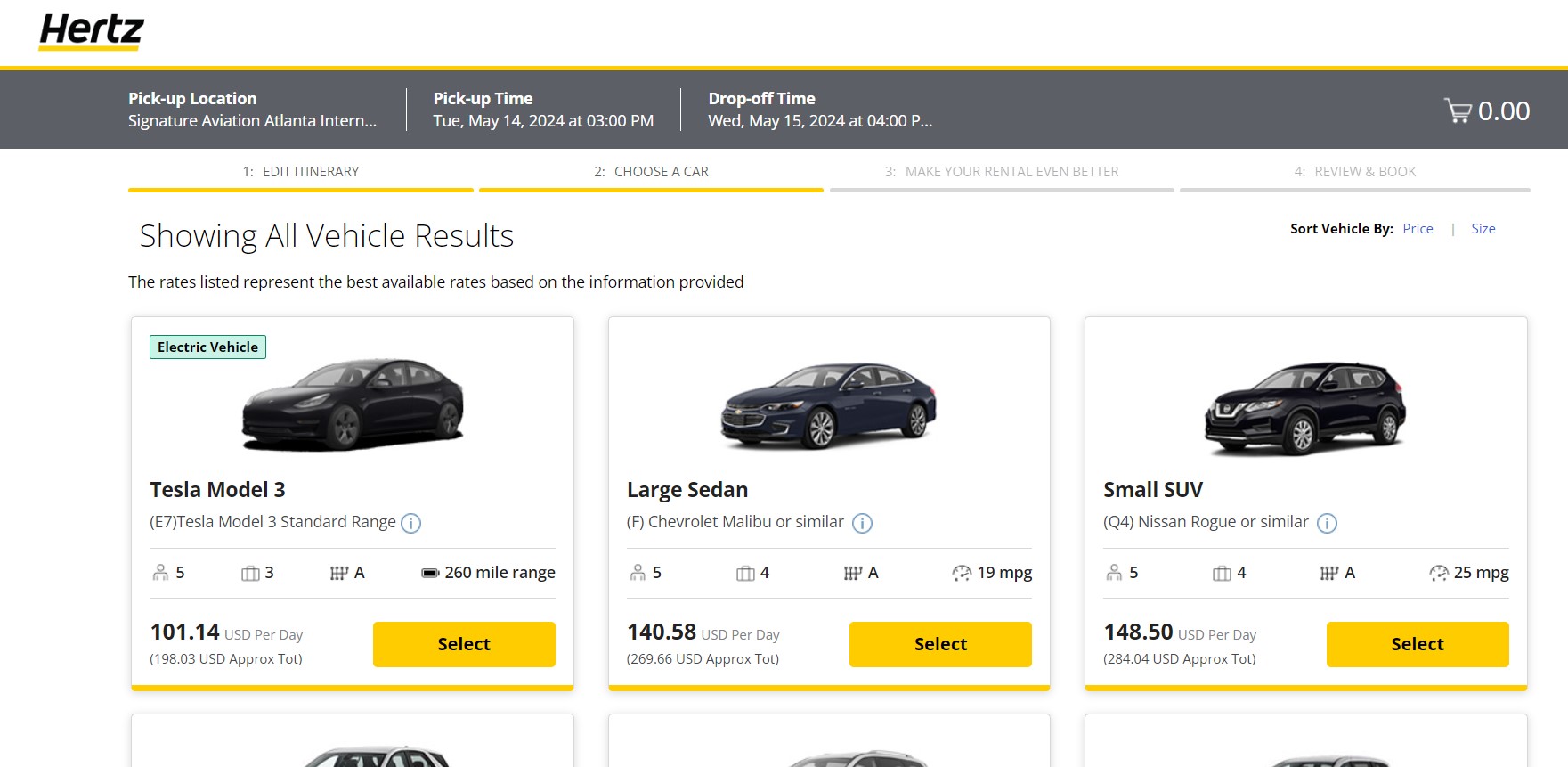Click the Hertz logo
Screen dimensions: 1568x767
(x=91, y=31)
